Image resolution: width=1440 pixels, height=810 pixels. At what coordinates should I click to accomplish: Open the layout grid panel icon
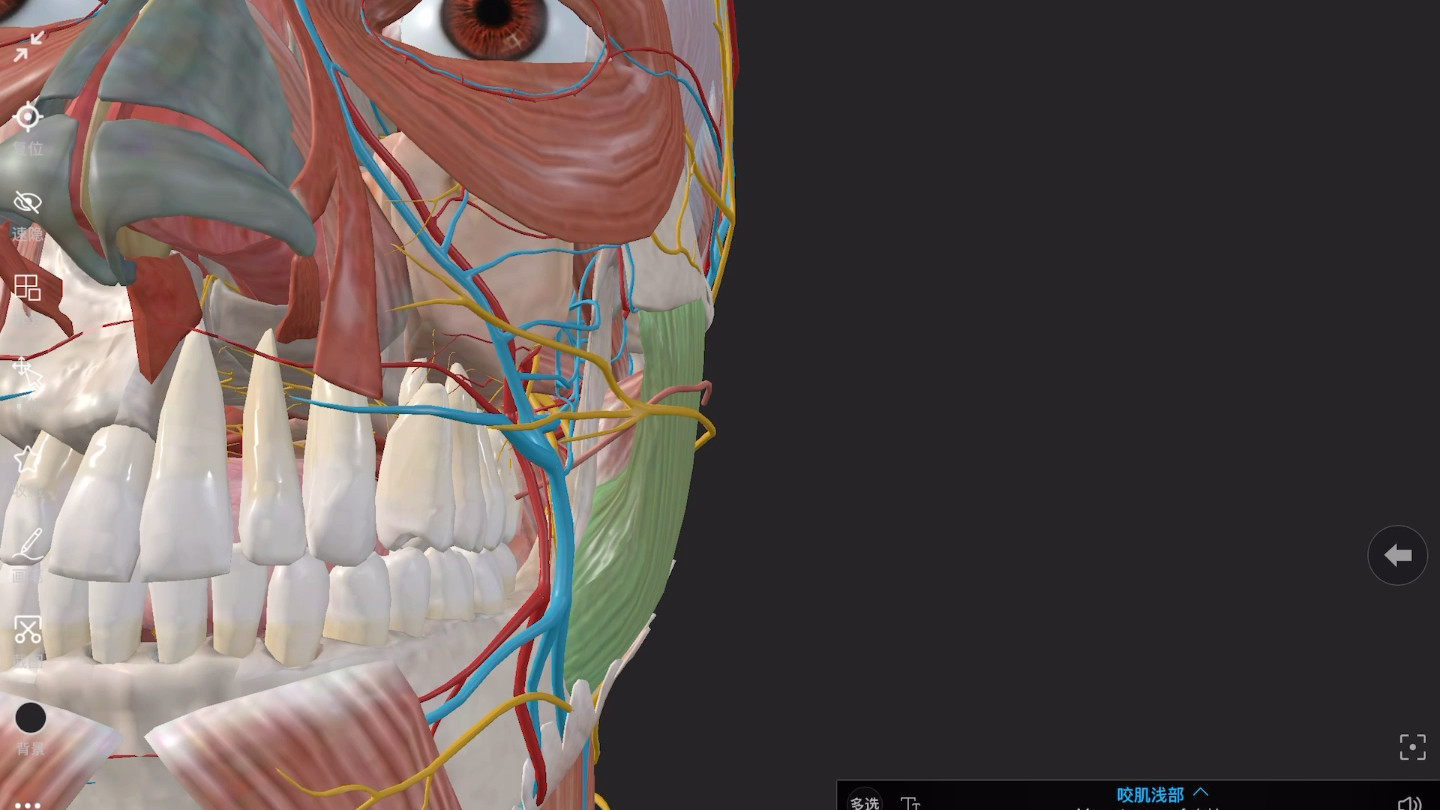point(28,288)
